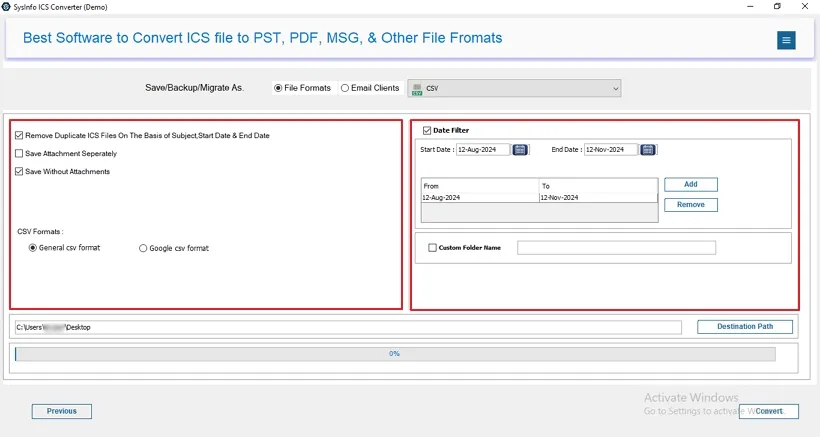Choose Email Clients radio button

coord(345,88)
